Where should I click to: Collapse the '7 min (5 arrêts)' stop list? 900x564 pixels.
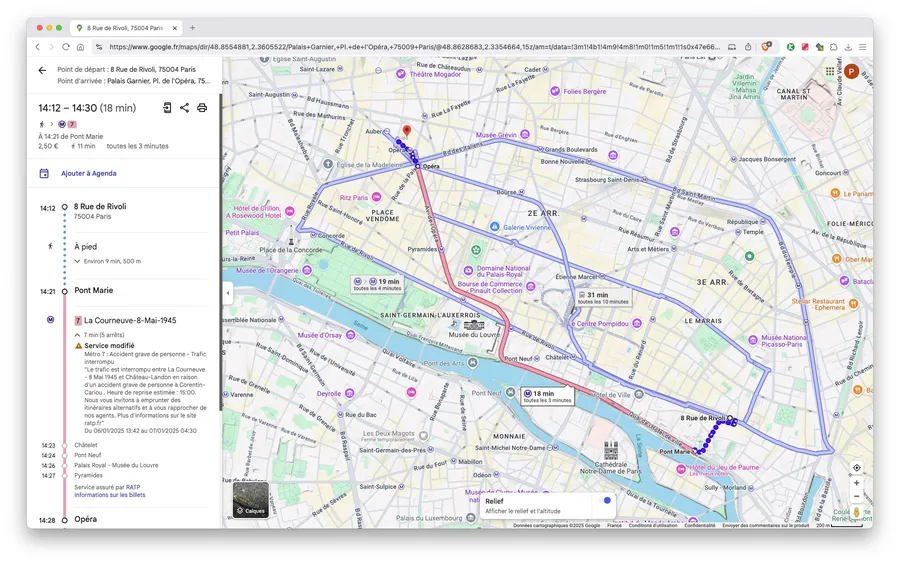coord(100,334)
